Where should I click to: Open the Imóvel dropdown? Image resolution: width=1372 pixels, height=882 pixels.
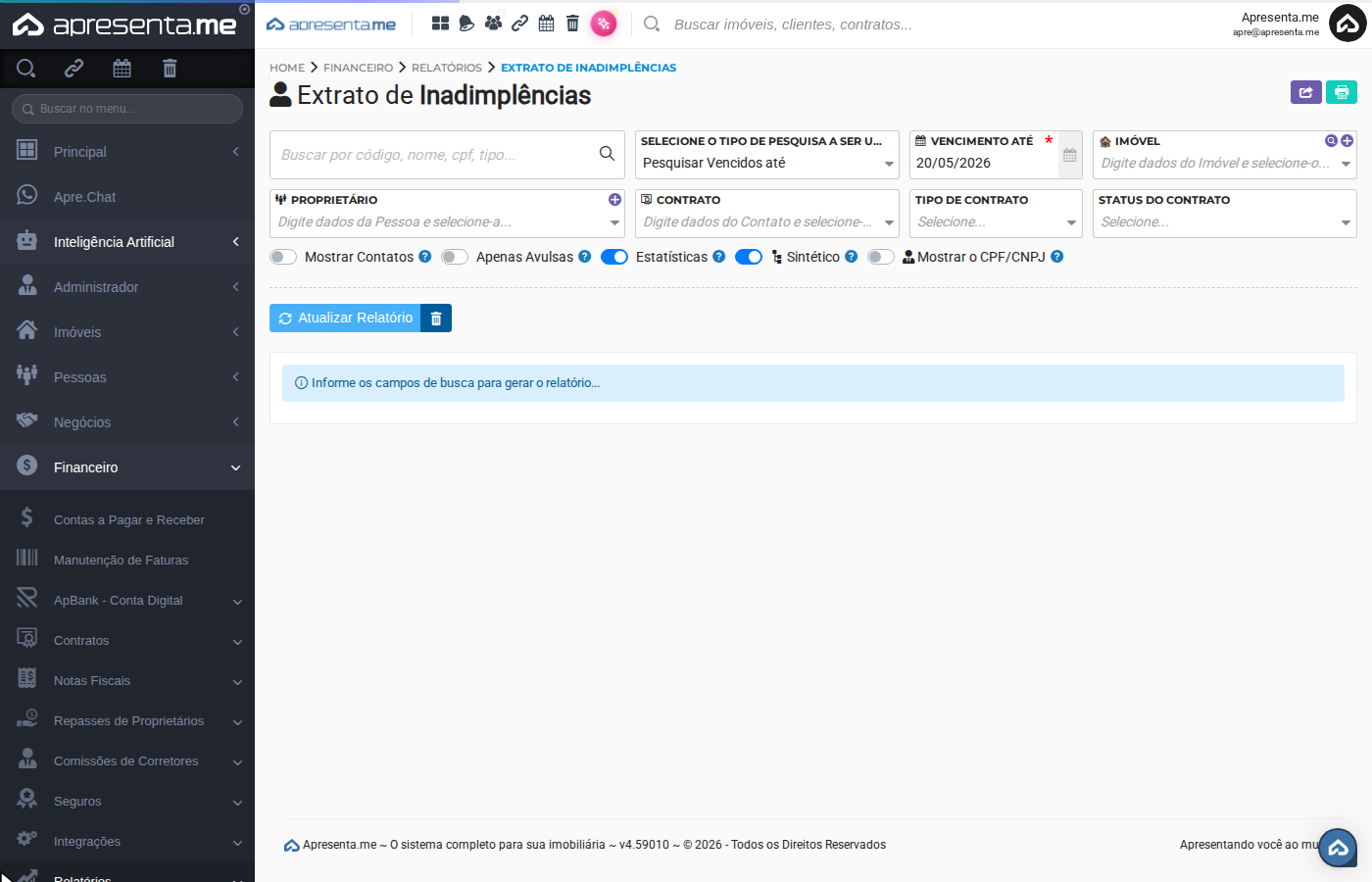(1224, 163)
